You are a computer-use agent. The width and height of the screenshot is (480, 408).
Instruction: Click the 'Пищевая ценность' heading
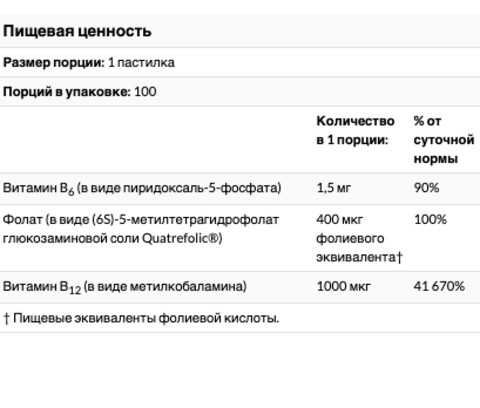(x=77, y=31)
